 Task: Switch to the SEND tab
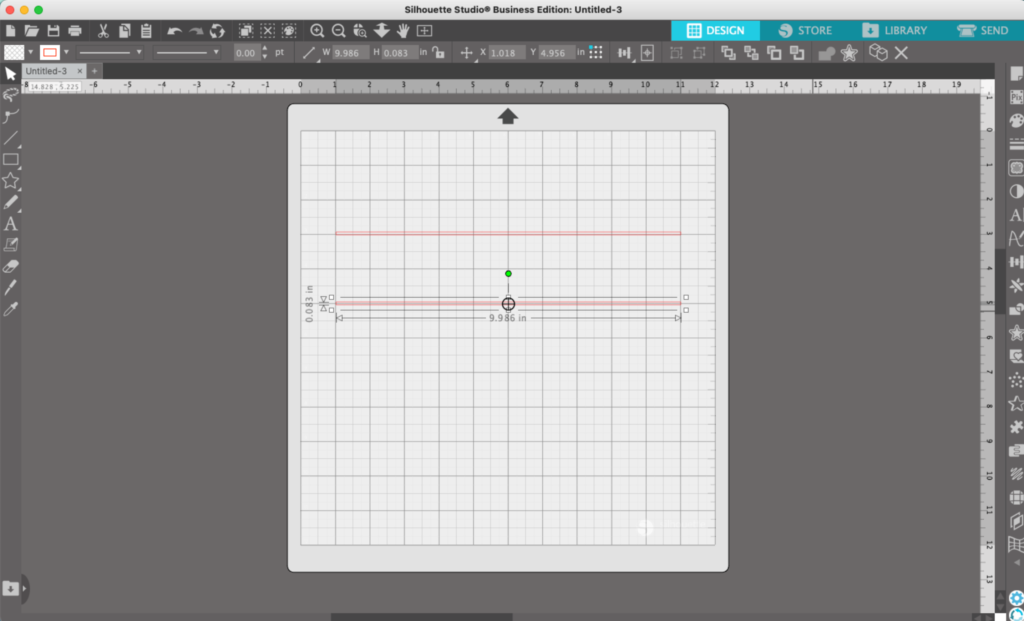point(983,31)
